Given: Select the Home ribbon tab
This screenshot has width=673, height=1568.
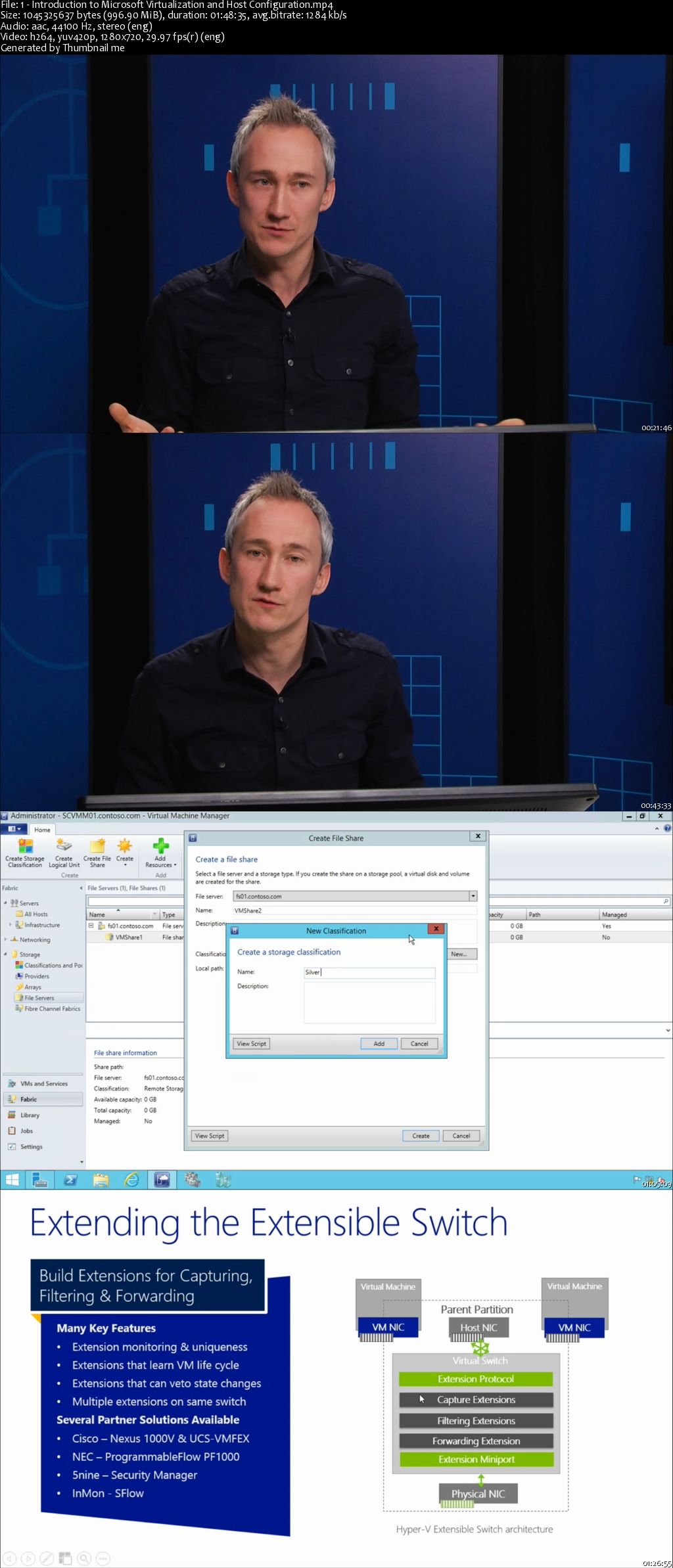Looking at the screenshot, I should [42, 830].
